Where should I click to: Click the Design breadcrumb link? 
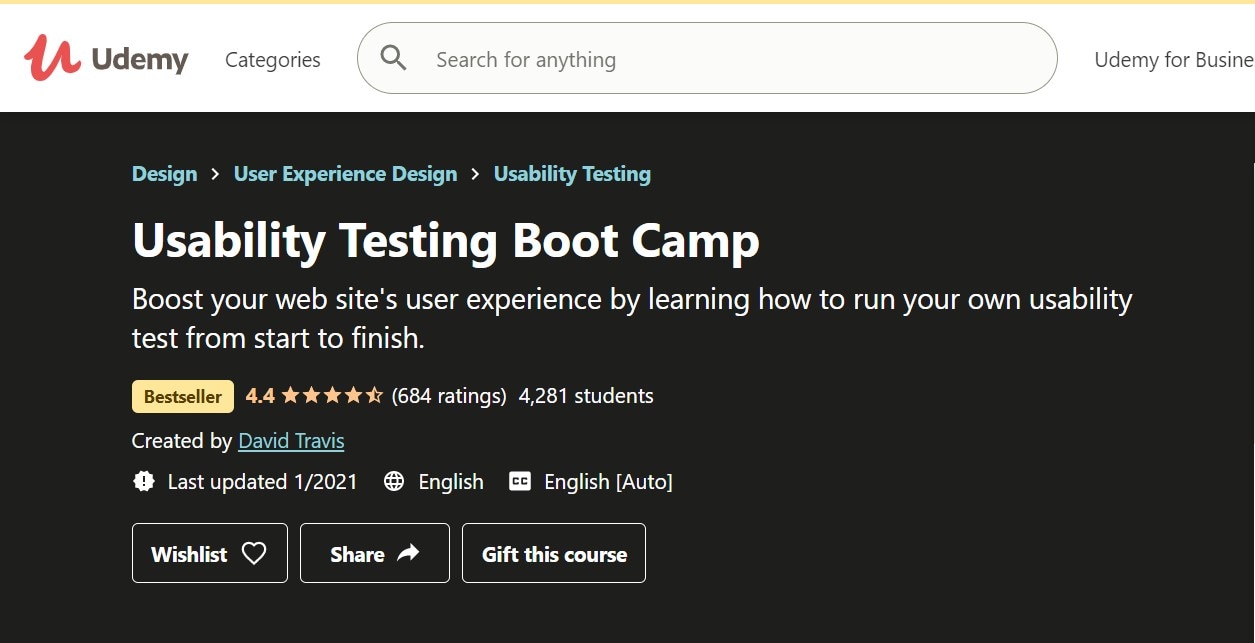coord(164,174)
